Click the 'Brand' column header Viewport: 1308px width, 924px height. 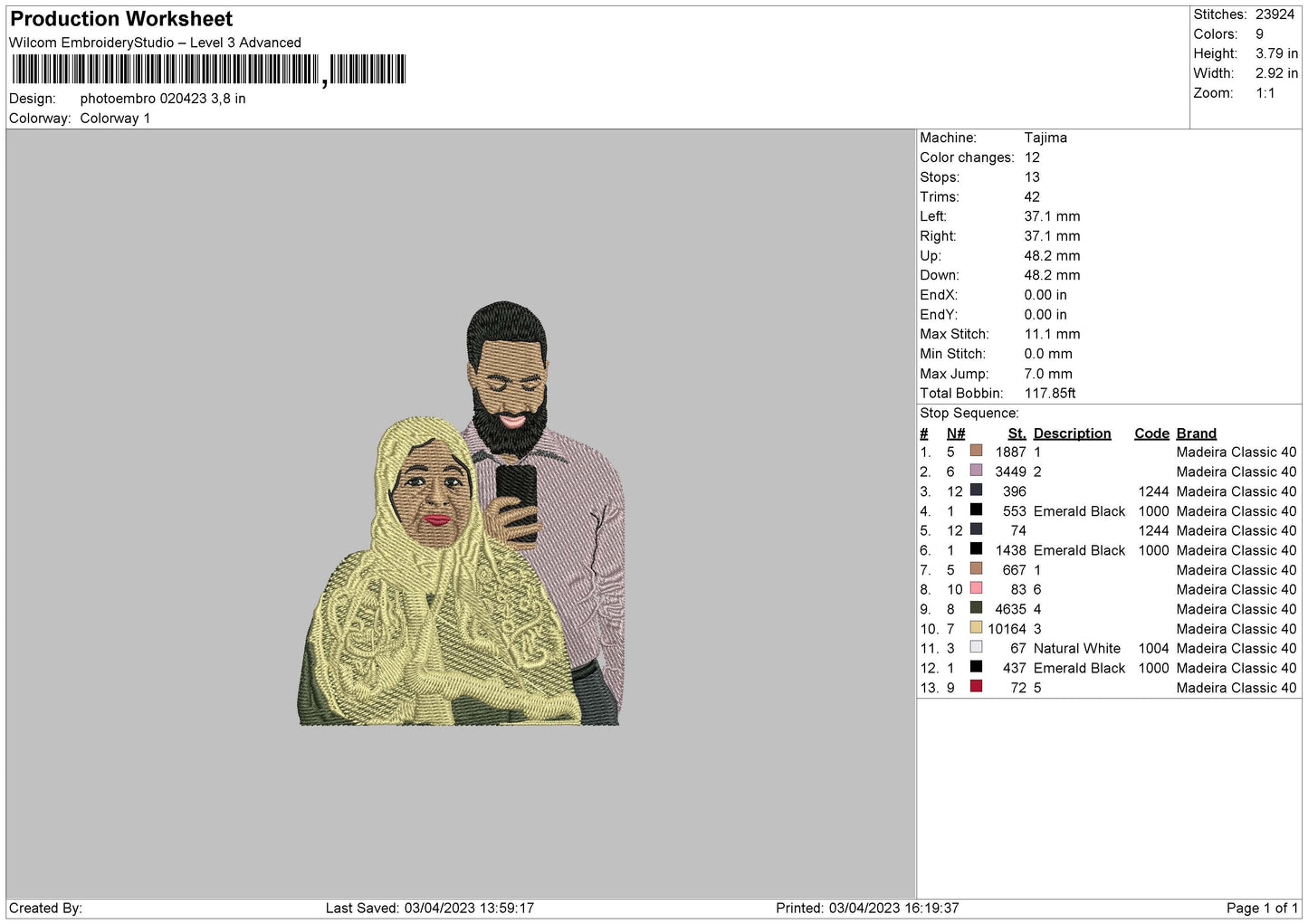click(x=1196, y=433)
